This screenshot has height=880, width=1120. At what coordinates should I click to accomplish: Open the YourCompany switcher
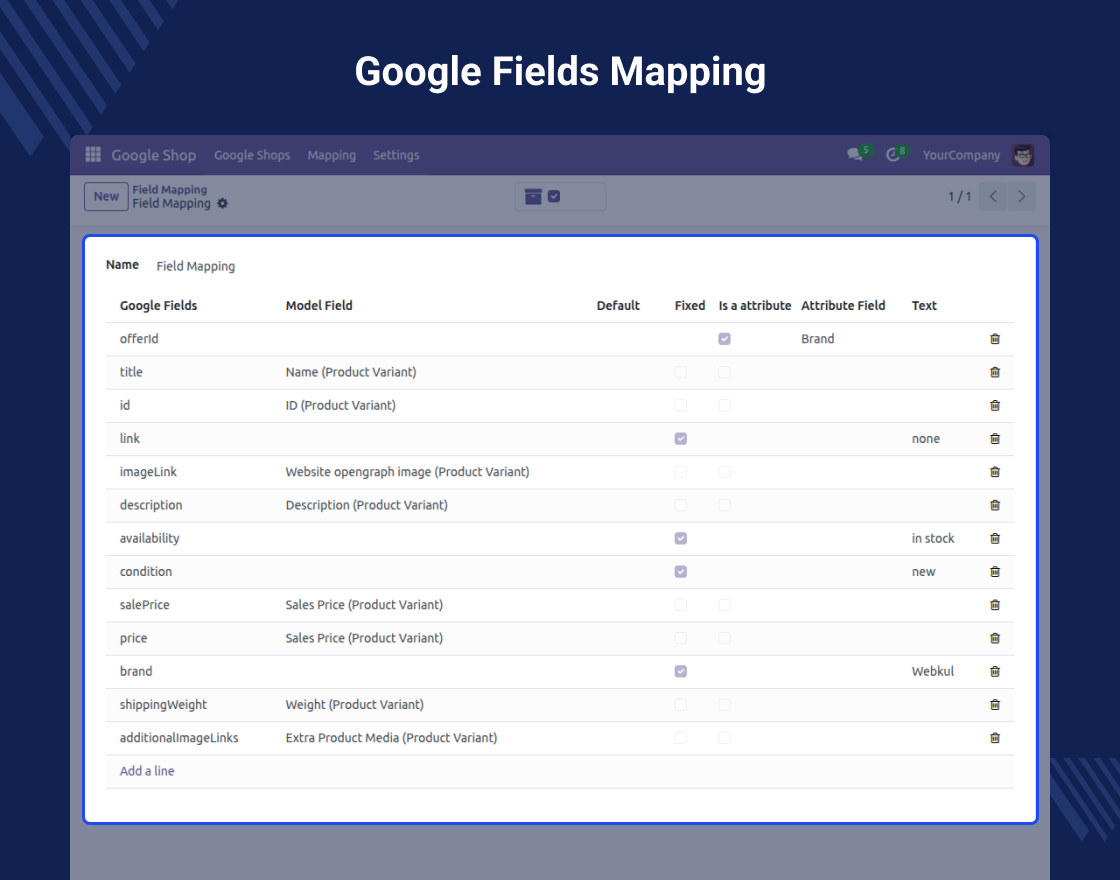(961, 155)
